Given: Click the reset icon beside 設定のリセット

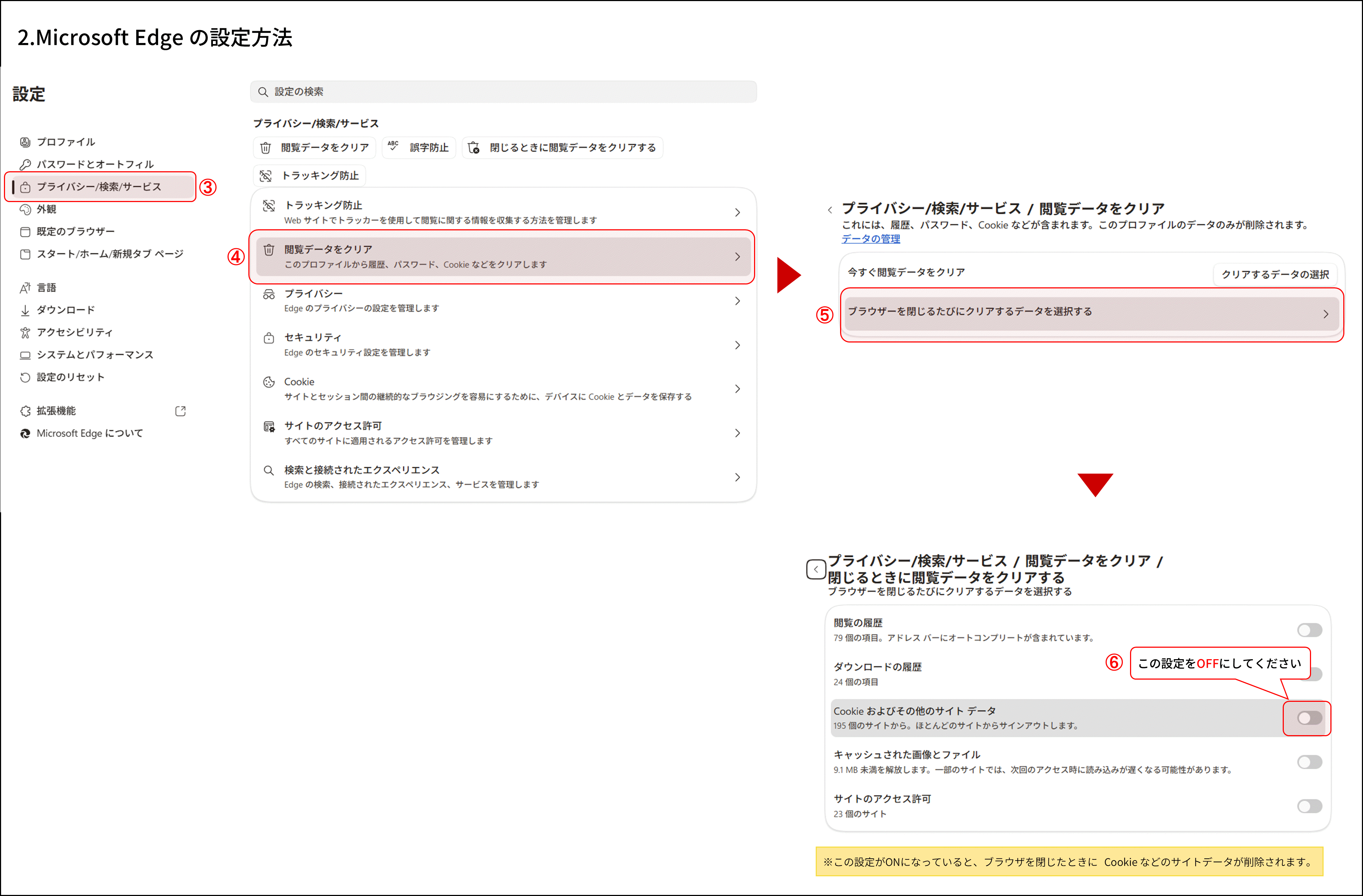Looking at the screenshot, I should [25, 377].
